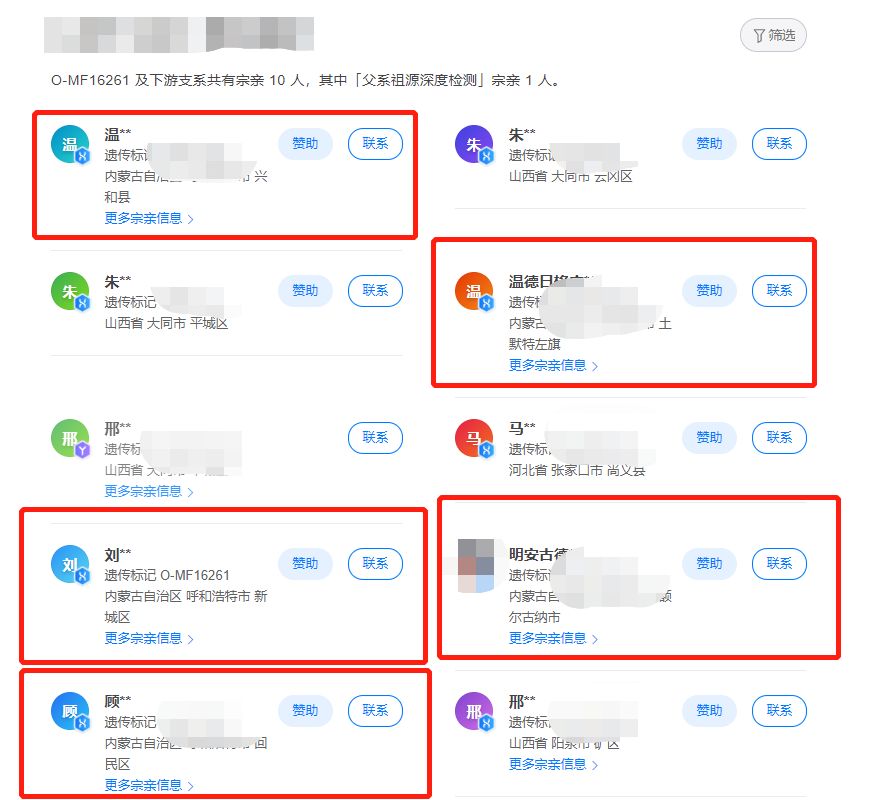Click the blue 刘 avatar icon
This screenshot has width=875, height=800.
[x=70, y=565]
